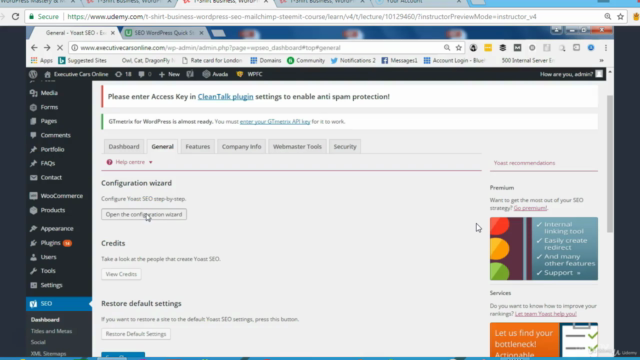Screen dimensions: 640x360
Task: Click the inner browser forward arrow
Action: [47, 48]
